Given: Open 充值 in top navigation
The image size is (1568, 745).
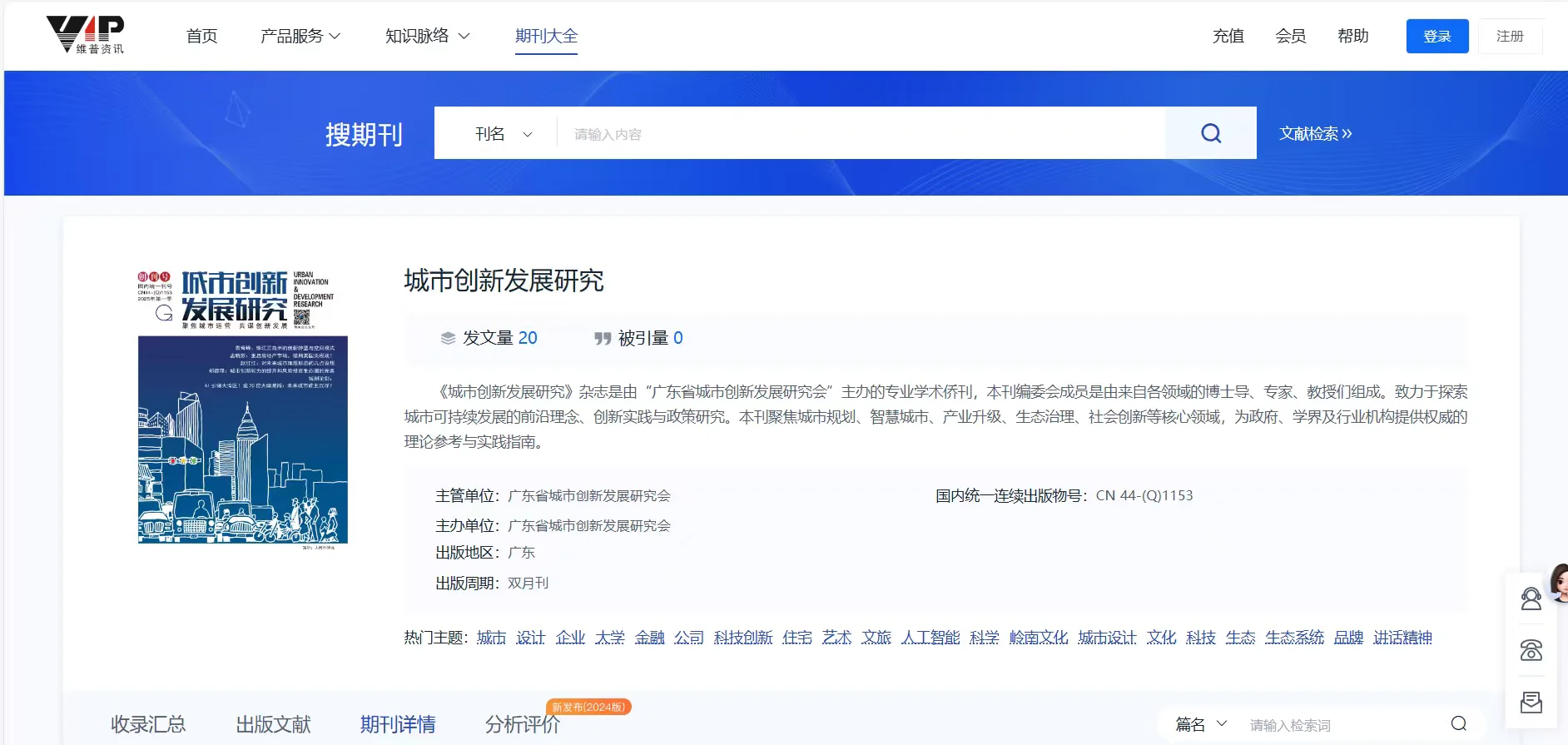Looking at the screenshot, I should [1228, 36].
